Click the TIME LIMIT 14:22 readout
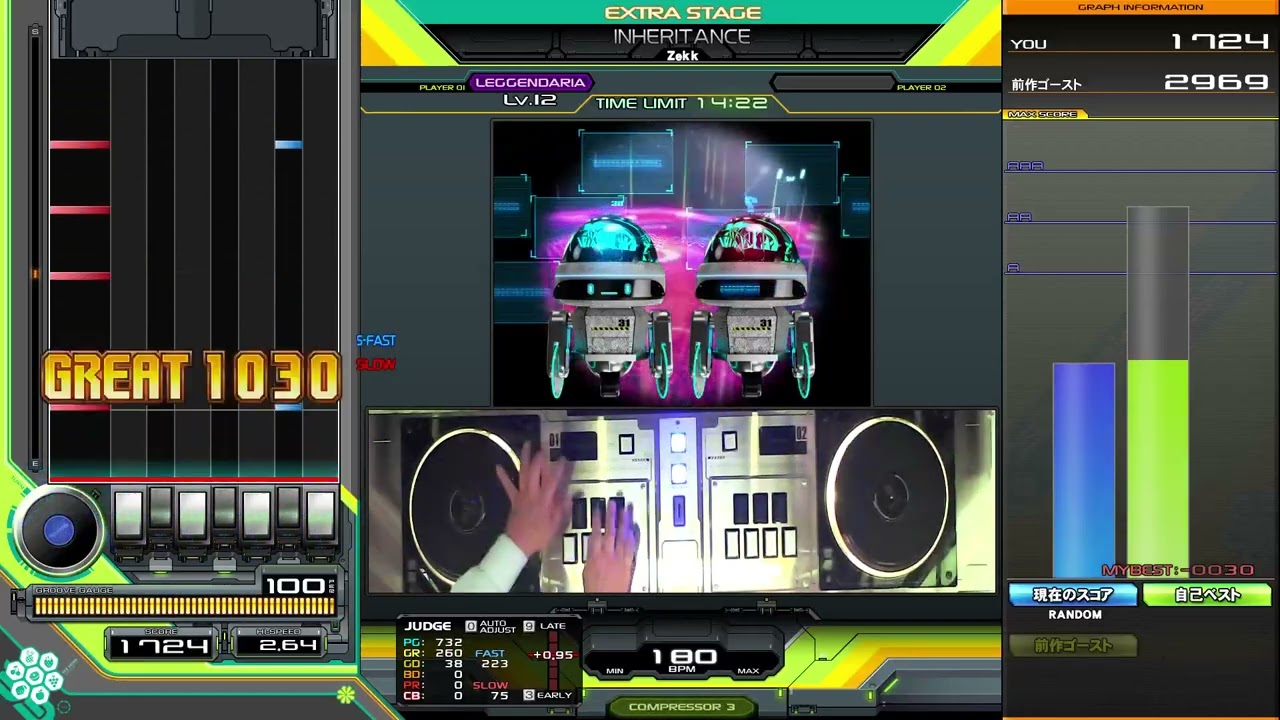This screenshot has height=720, width=1280. coord(682,103)
